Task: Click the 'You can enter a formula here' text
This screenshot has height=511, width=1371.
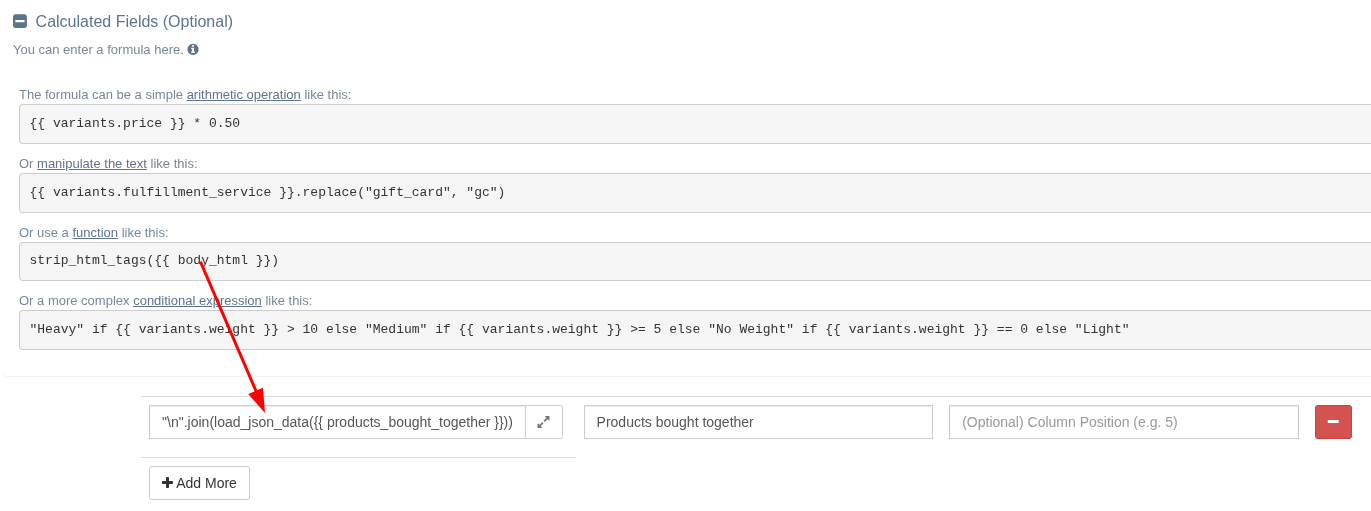Action: click(x=98, y=50)
